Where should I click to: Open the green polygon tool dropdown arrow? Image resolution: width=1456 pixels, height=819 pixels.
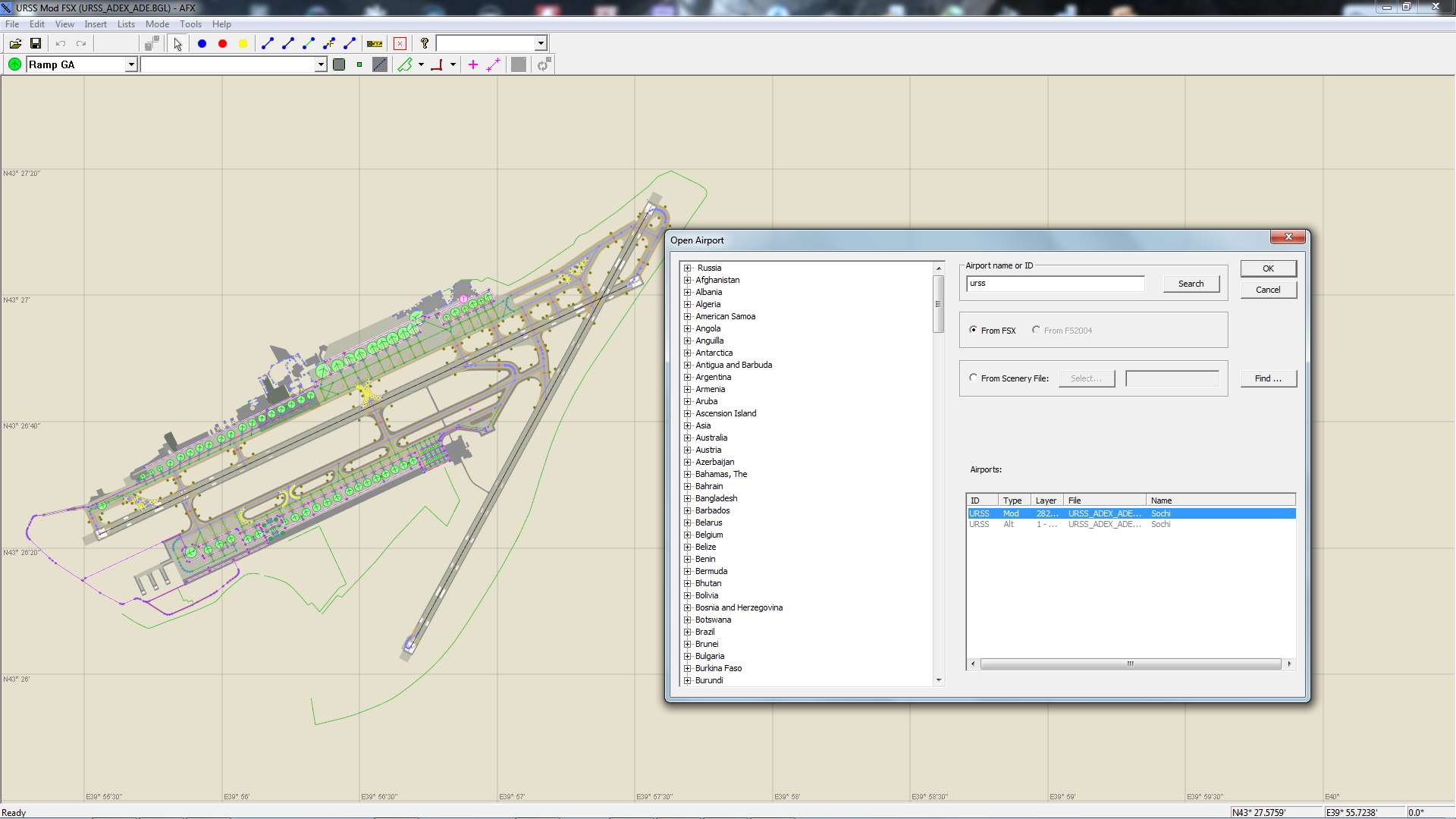click(421, 64)
